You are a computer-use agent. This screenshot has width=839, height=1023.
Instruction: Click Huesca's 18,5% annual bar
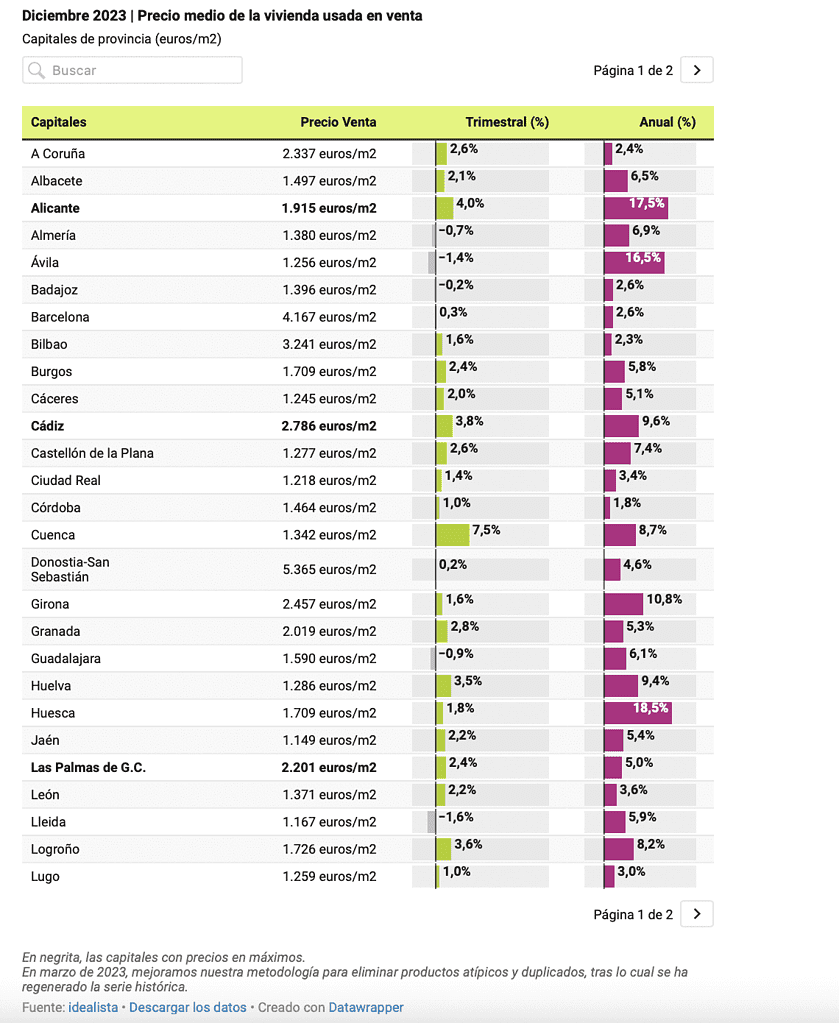(x=637, y=712)
